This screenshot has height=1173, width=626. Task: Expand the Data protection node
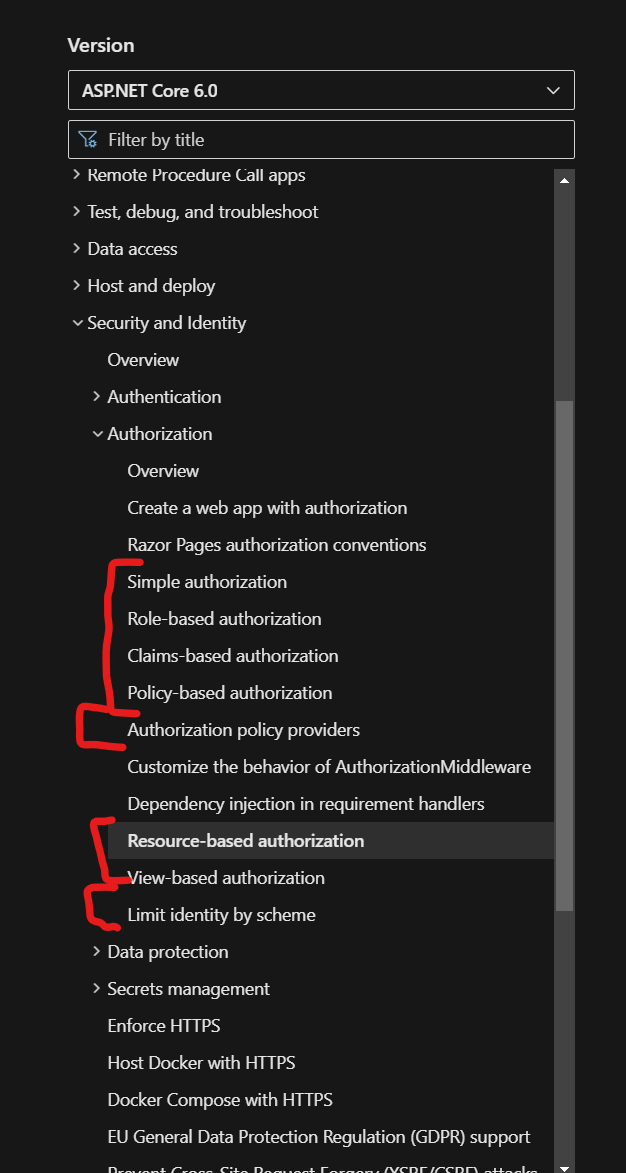97,952
